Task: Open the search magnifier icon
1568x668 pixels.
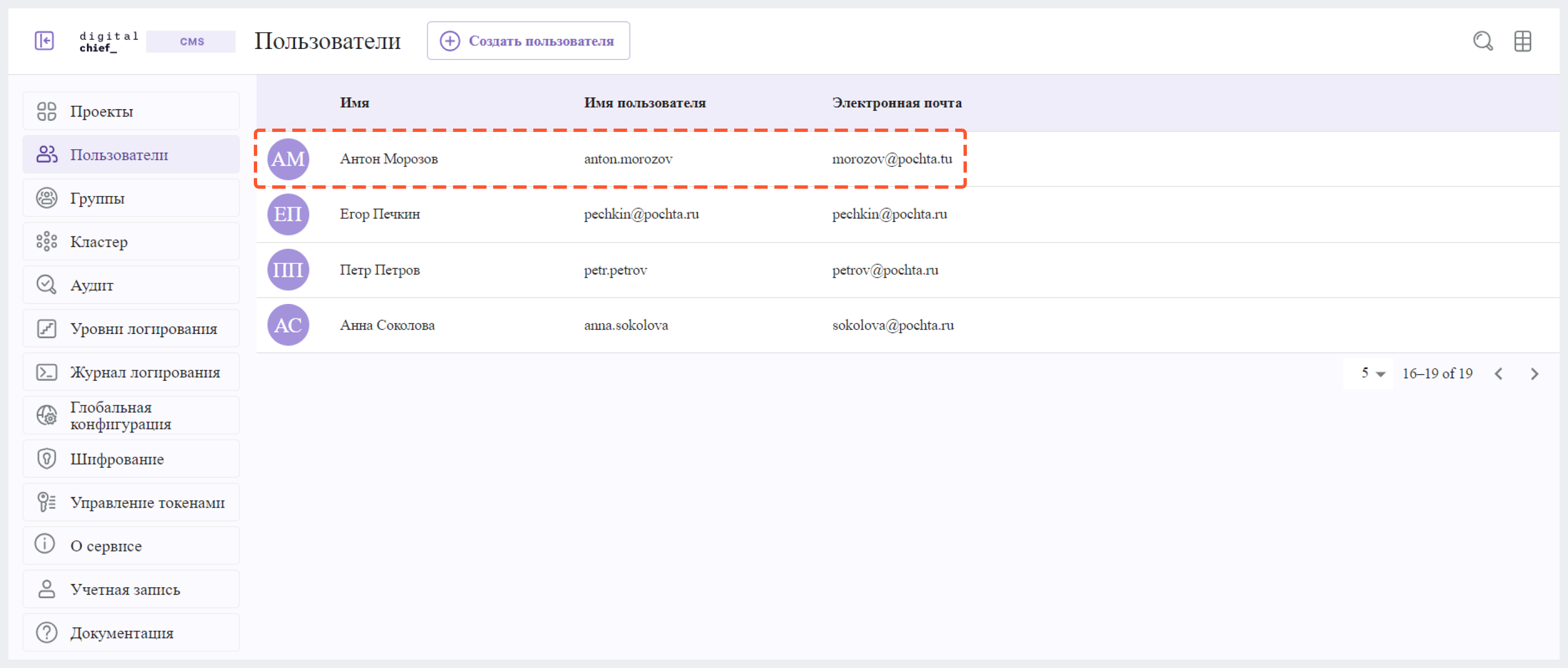Action: click(x=1483, y=41)
